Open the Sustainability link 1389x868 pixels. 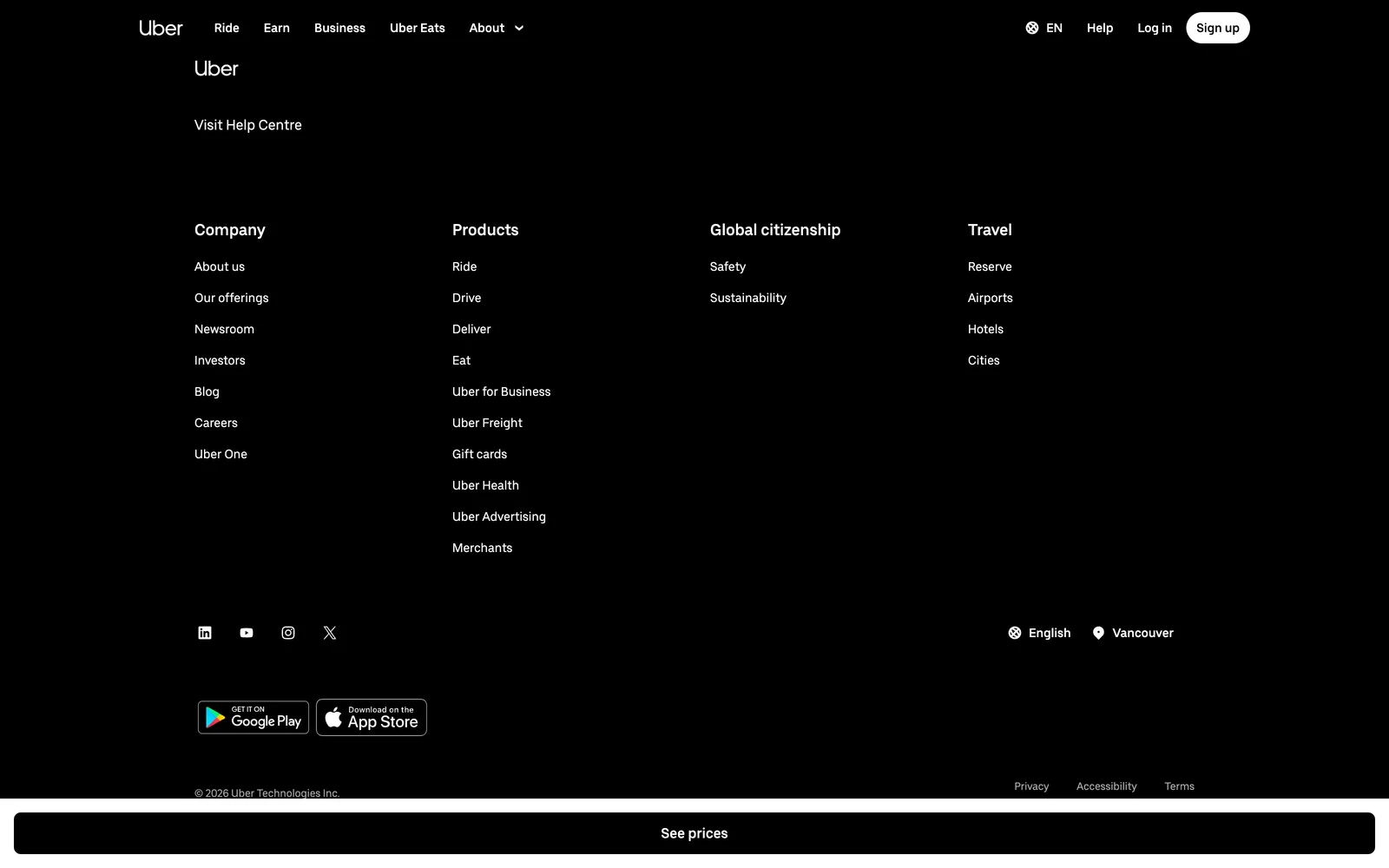747,298
